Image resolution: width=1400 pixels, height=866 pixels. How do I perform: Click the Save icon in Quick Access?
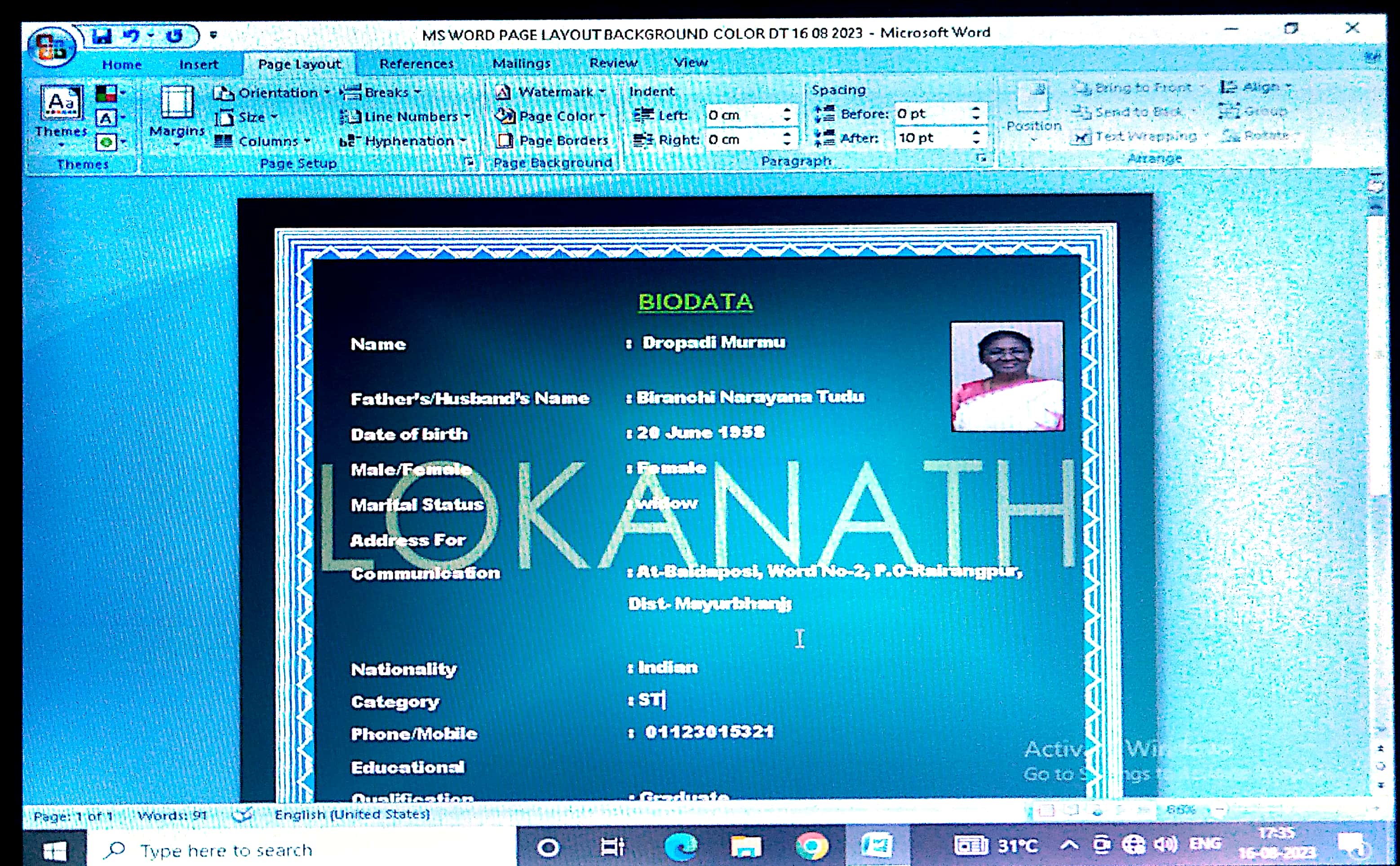tap(102, 36)
